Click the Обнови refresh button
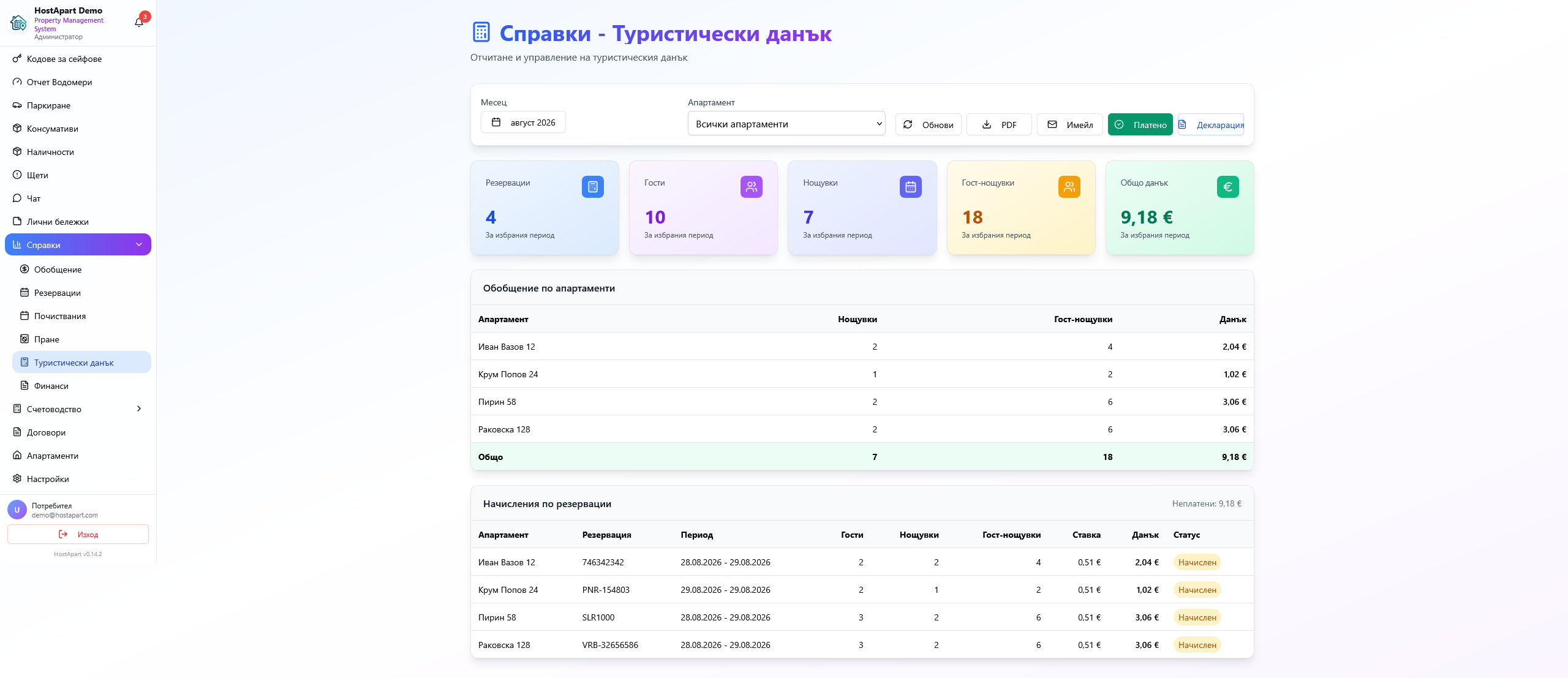This screenshot has height=678, width=1568. click(928, 124)
